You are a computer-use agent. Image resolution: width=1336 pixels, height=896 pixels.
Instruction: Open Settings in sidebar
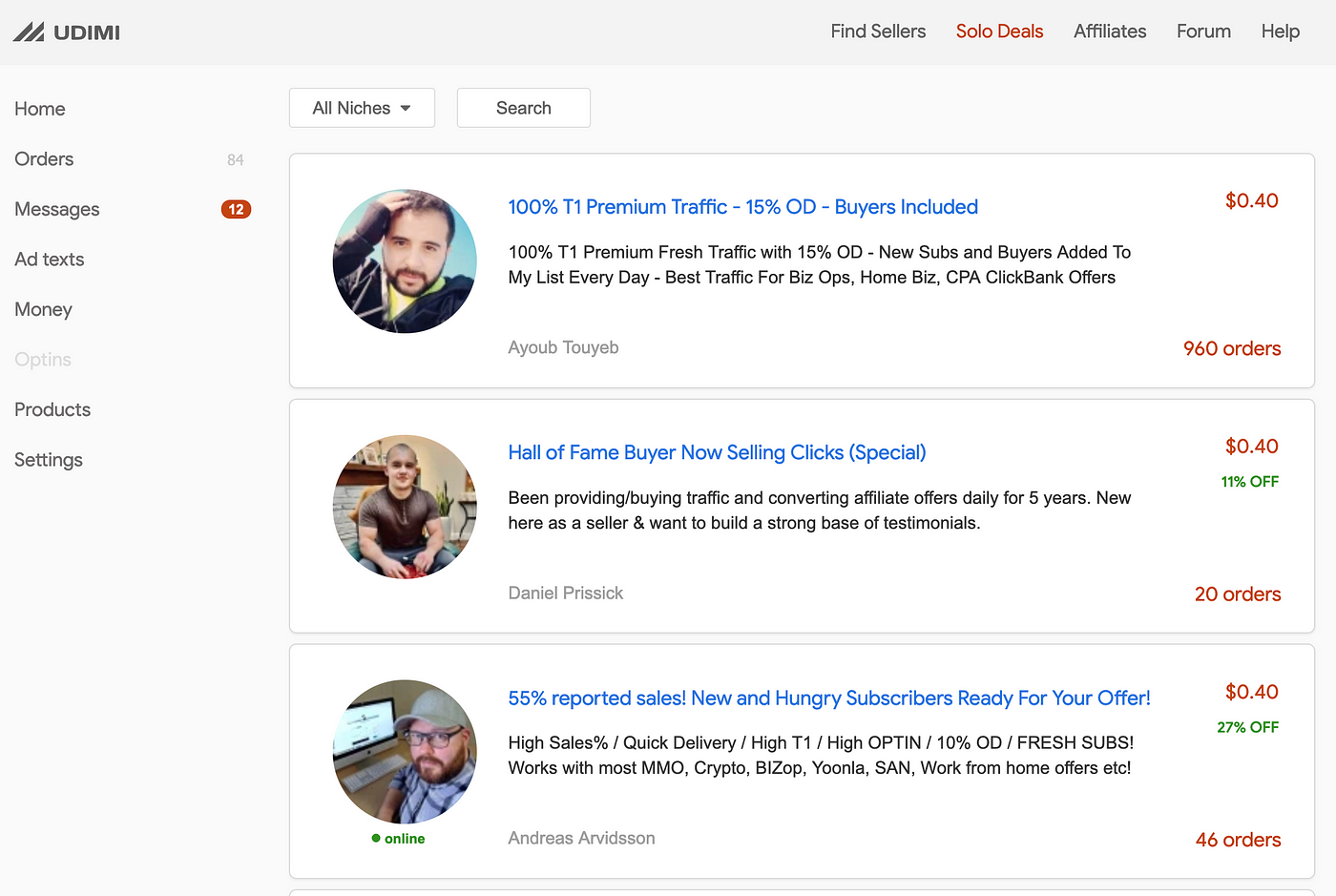pyautogui.click(x=49, y=460)
